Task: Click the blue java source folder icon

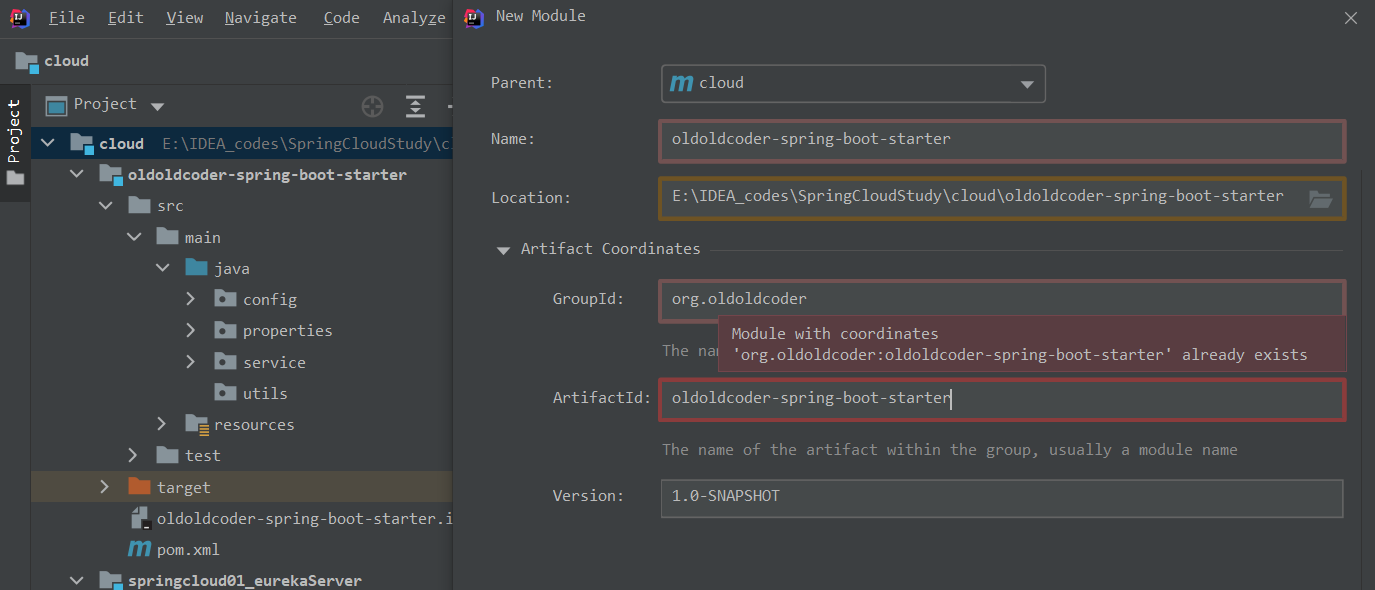Action: (x=196, y=268)
